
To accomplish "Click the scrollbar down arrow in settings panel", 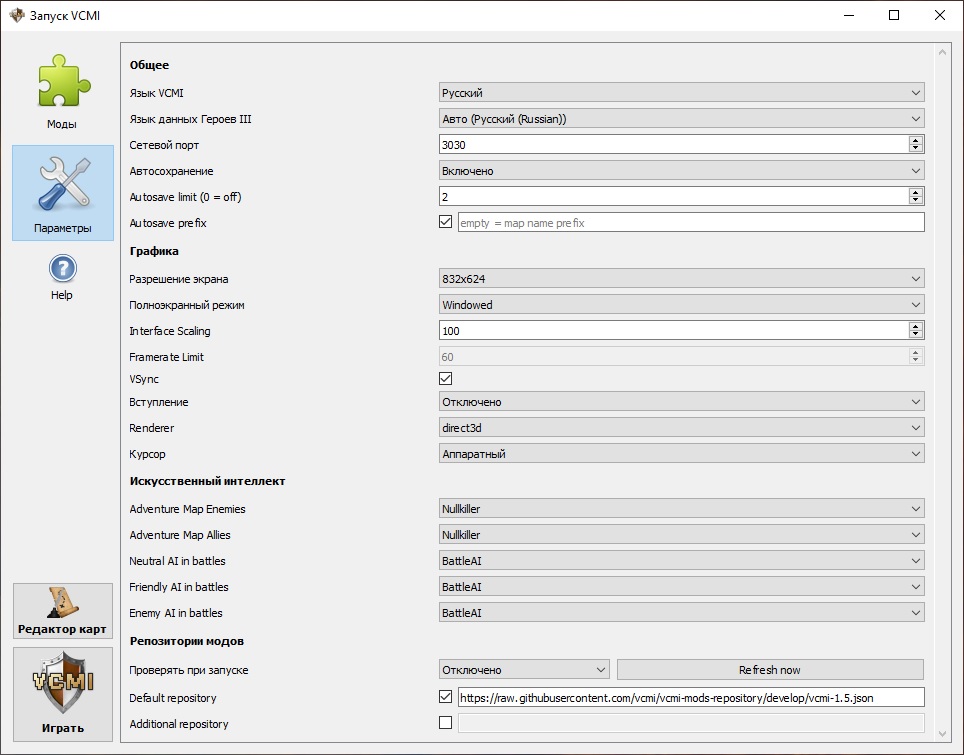I will pos(942,733).
